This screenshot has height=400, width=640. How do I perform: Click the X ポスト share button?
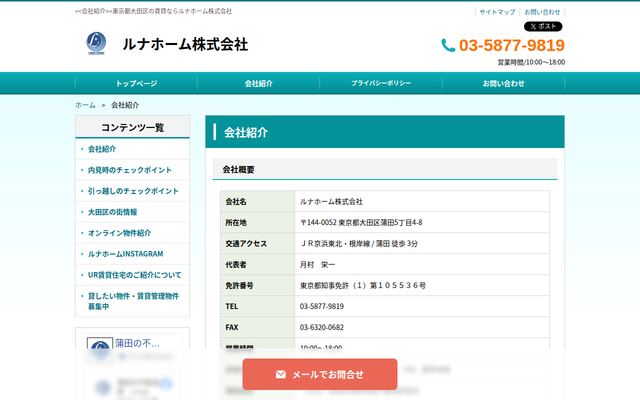(x=543, y=27)
